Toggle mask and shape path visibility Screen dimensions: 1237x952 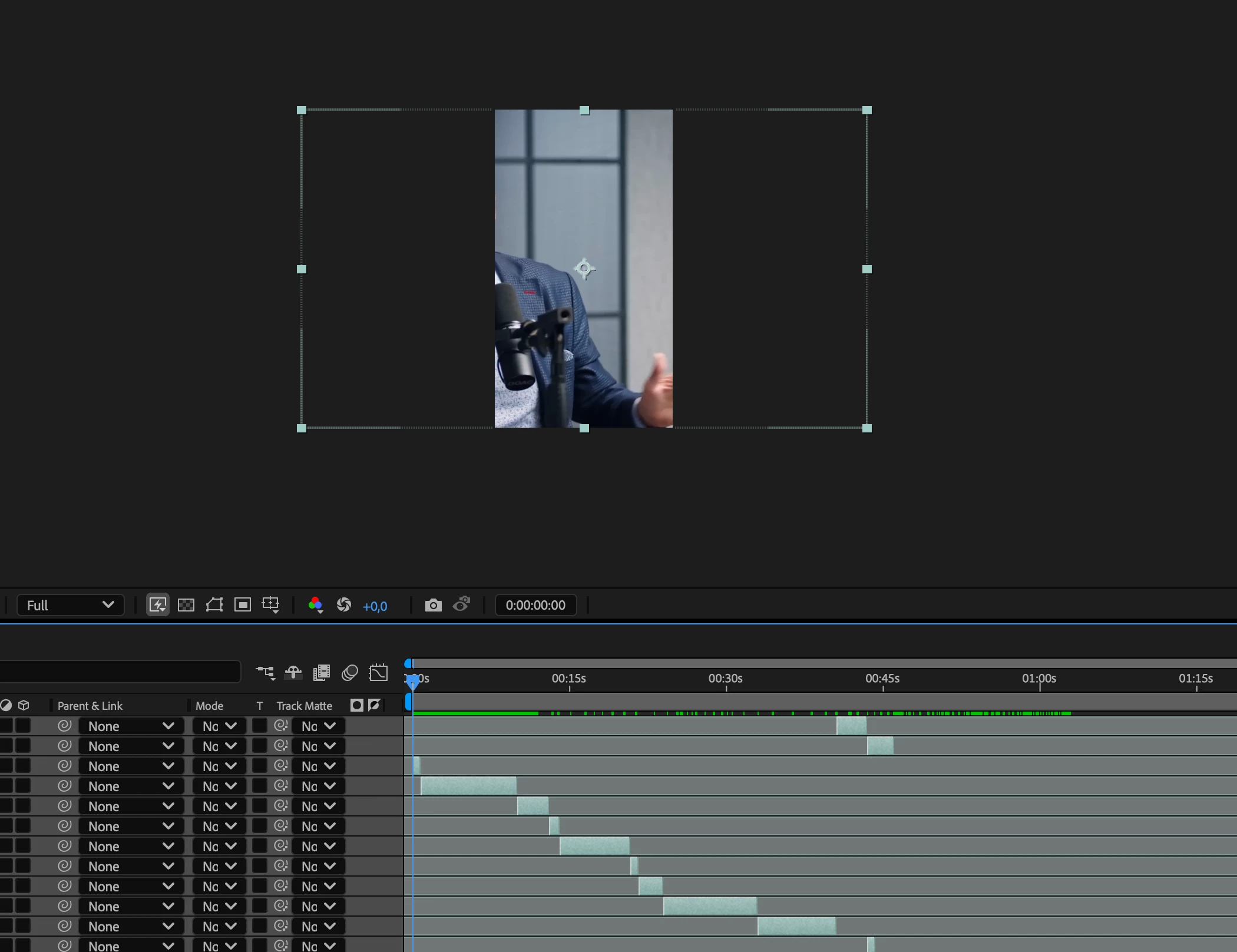pos(214,605)
